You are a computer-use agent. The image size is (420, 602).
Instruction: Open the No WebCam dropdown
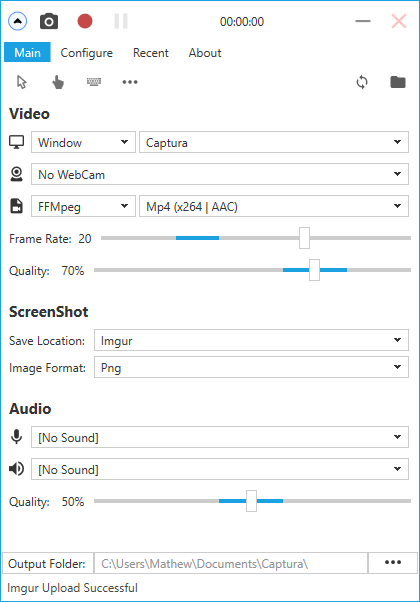coord(220,174)
